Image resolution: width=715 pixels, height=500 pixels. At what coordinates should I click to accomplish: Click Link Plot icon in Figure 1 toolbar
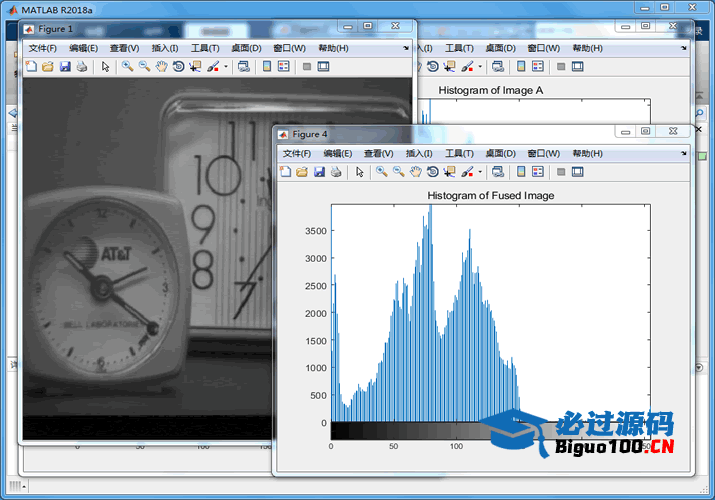244,67
